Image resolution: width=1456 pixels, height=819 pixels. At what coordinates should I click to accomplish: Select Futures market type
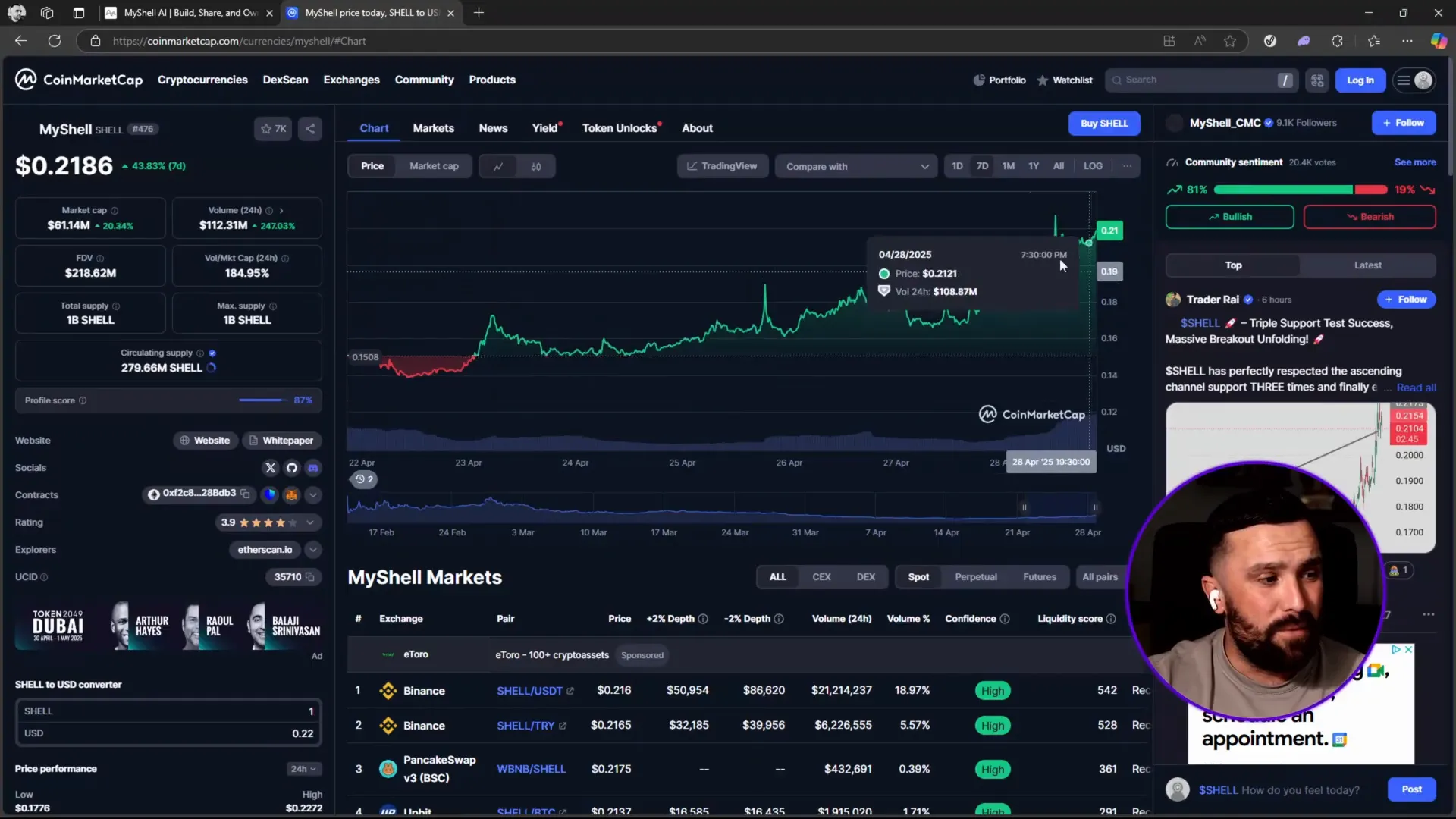coord(1039,577)
